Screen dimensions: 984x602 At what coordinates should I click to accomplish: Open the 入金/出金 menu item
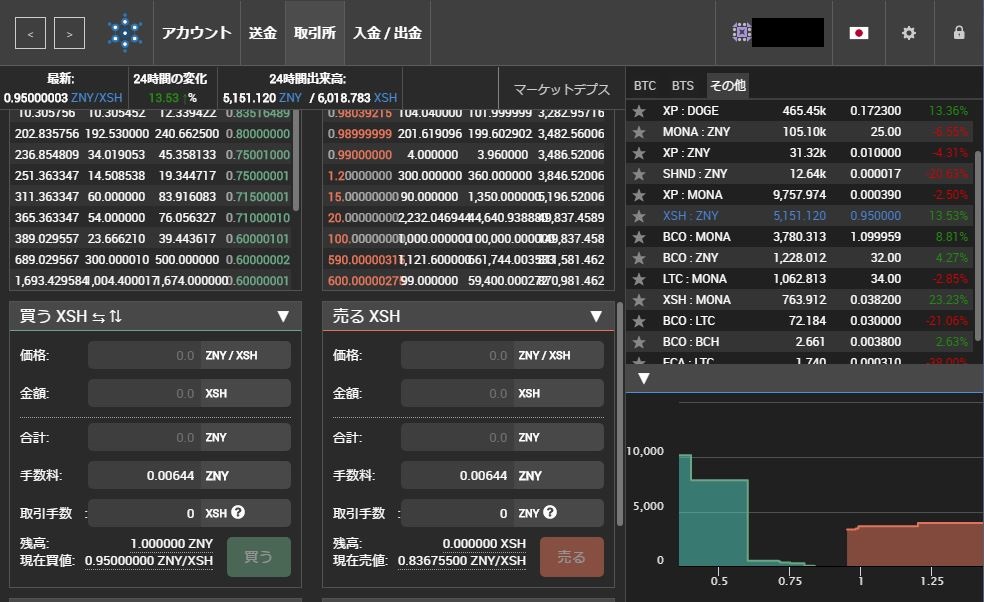[386, 32]
